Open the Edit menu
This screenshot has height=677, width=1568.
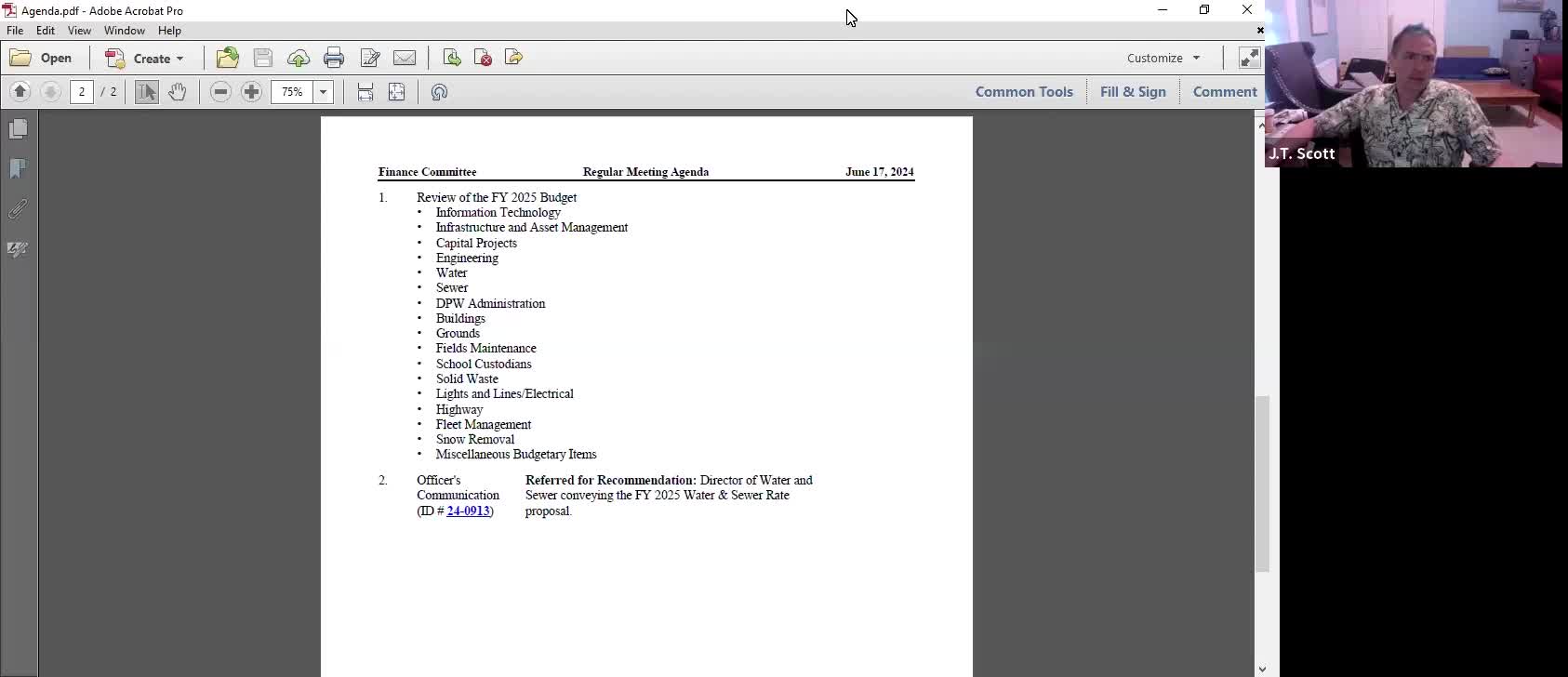46,31
